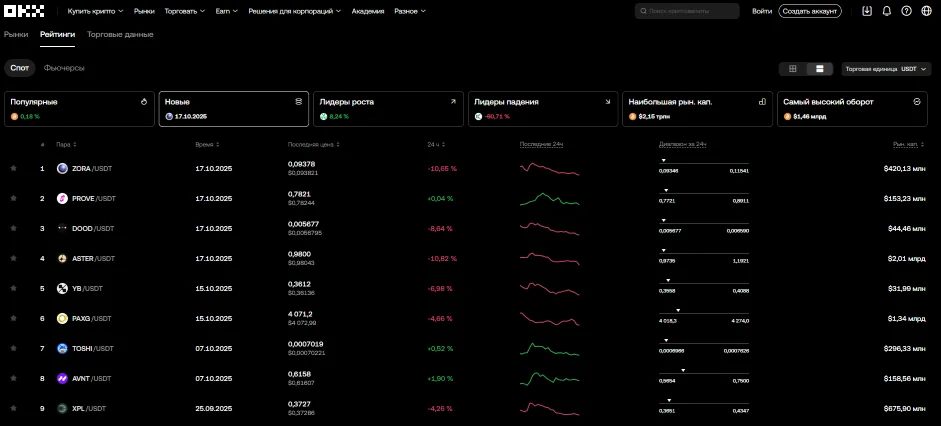The image size is (941, 426).
Task: Open the download app icon
Action: pos(867,11)
